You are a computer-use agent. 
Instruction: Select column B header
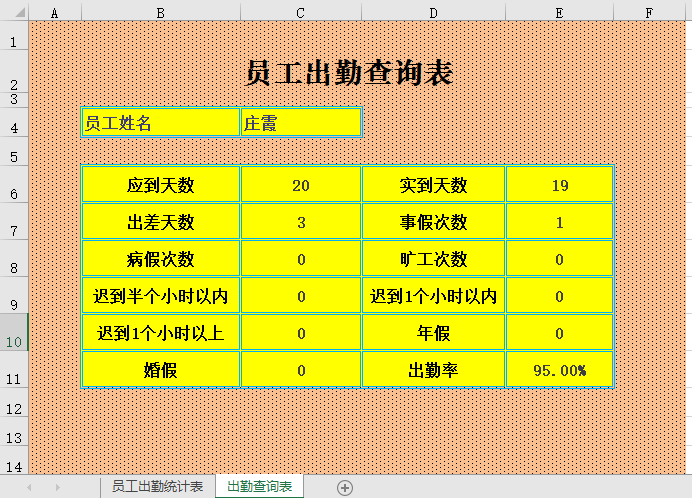click(160, 12)
